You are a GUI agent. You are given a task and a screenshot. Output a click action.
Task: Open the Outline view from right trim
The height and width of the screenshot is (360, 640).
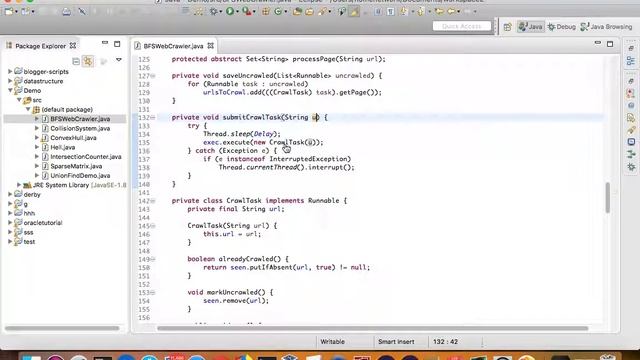[631, 61]
